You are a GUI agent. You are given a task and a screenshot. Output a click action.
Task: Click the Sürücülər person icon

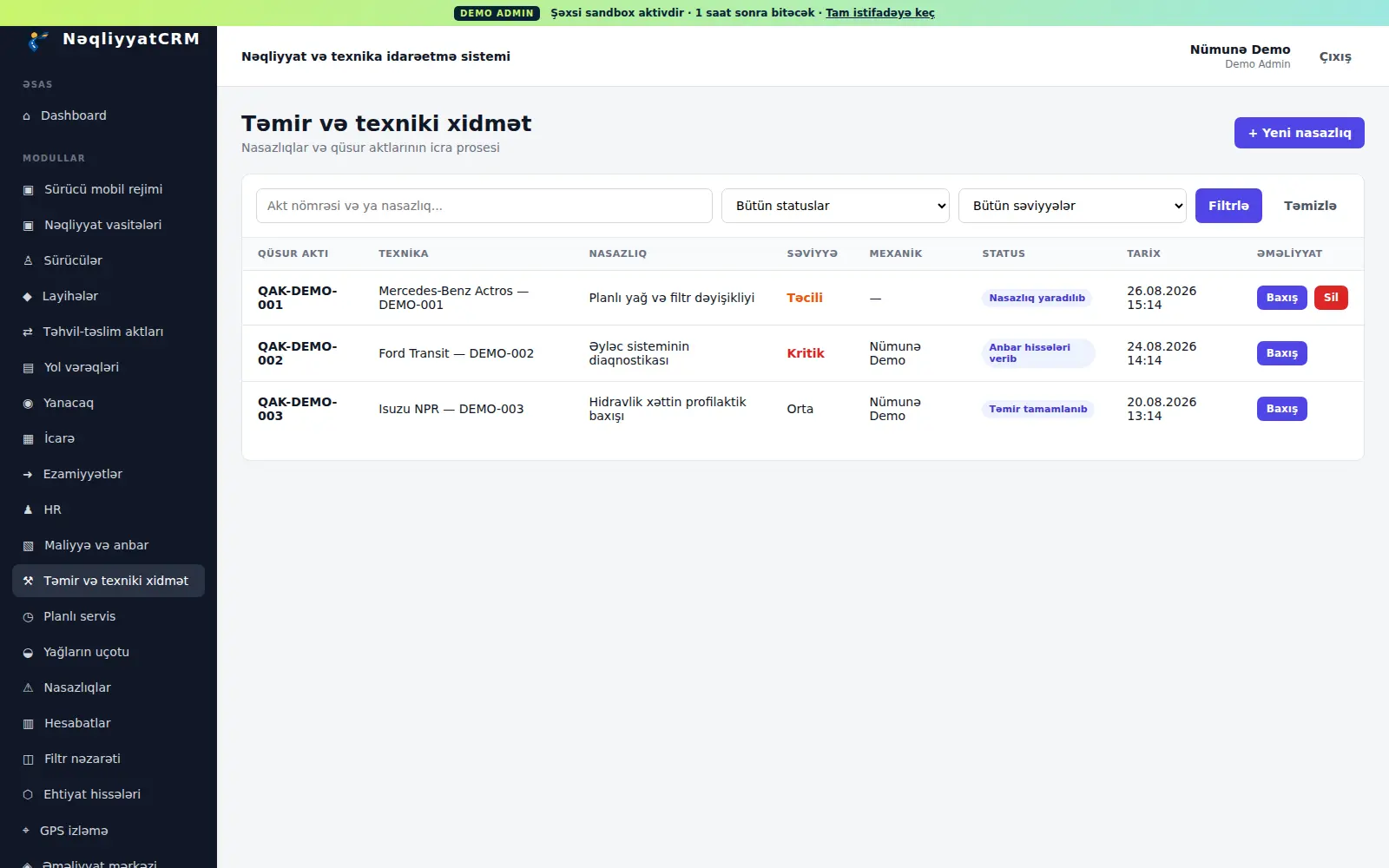click(x=28, y=261)
